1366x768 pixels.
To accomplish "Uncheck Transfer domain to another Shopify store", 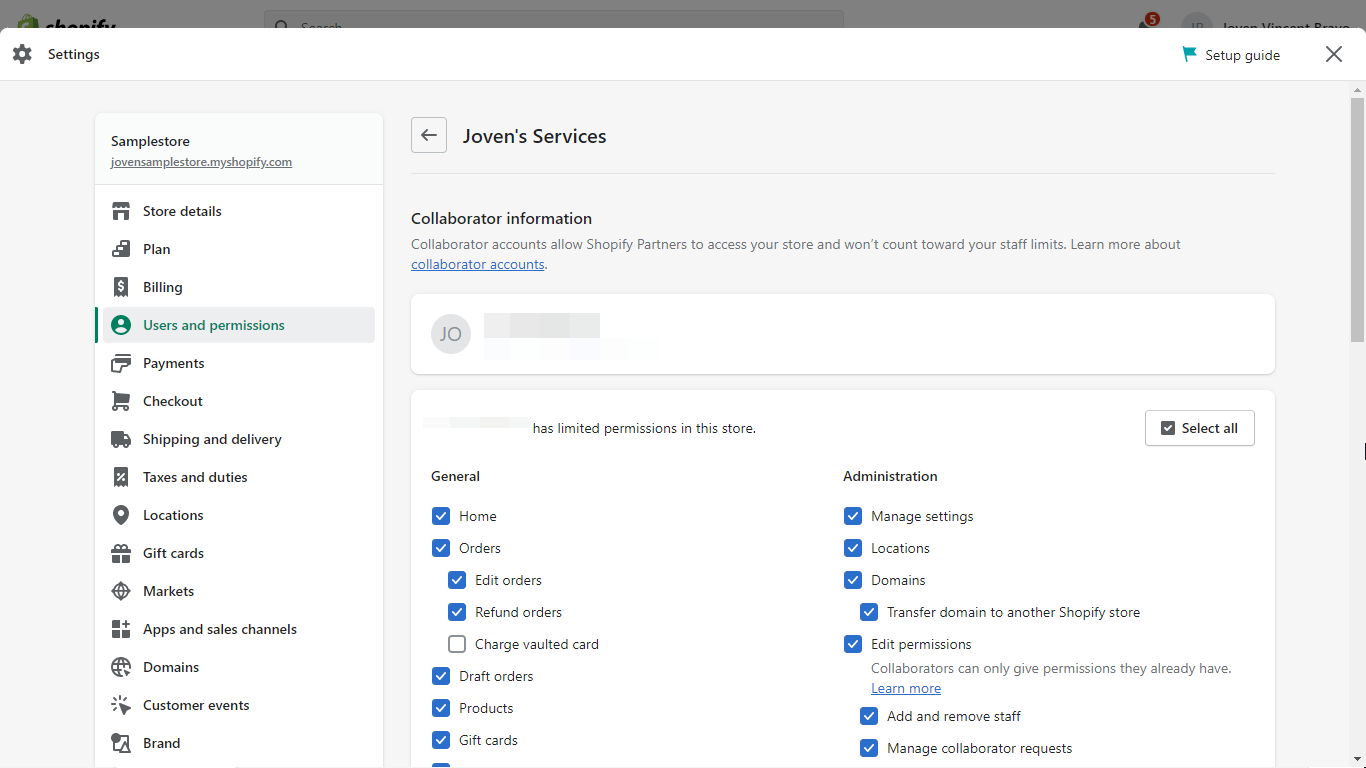I will (869, 612).
